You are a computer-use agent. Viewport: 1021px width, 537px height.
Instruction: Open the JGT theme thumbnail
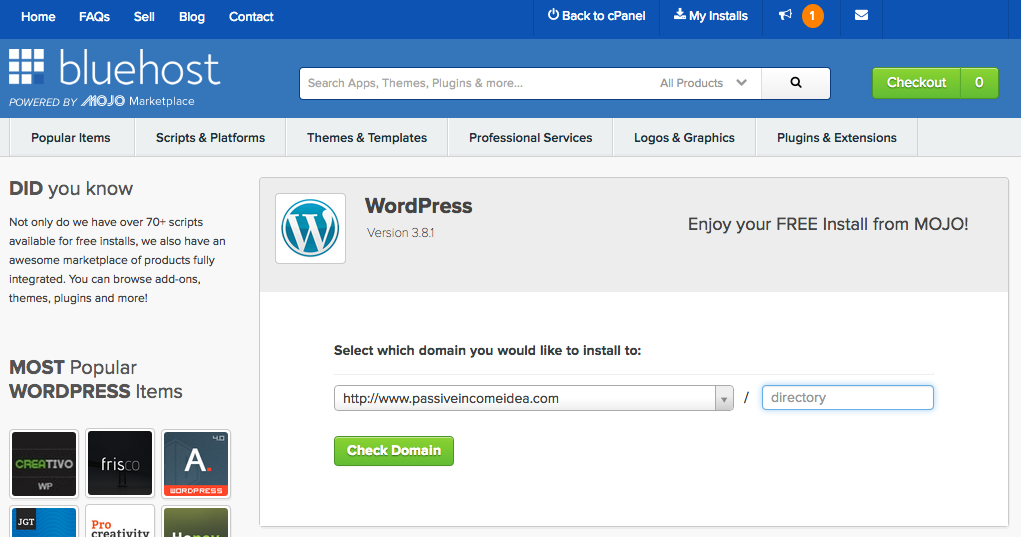(x=44, y=521)
